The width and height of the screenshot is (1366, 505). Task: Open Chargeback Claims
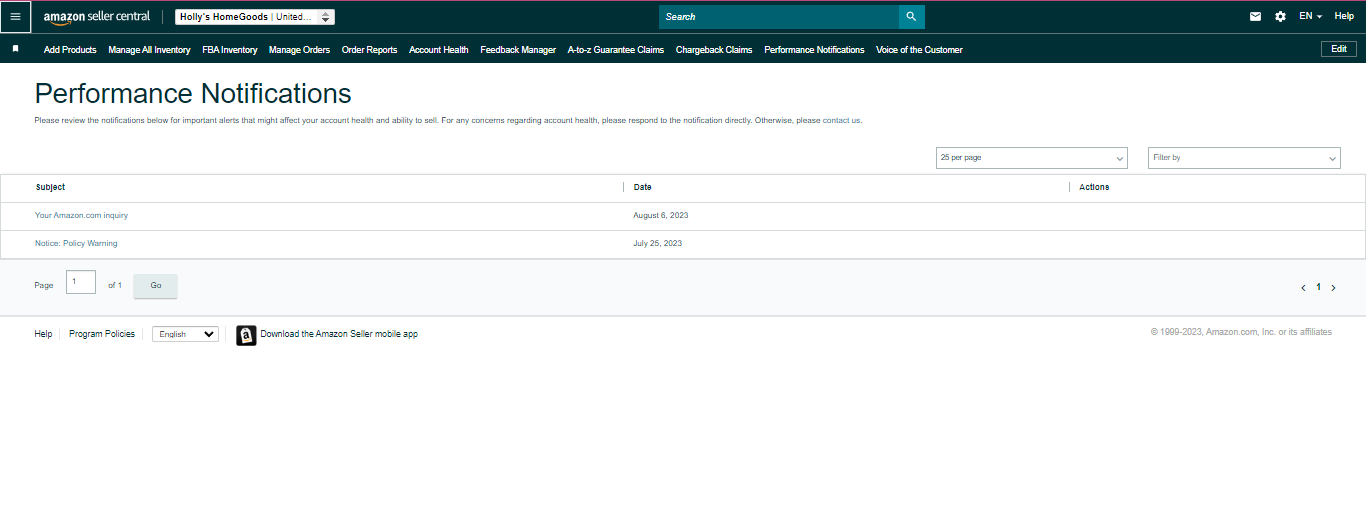[x=714, y=50]
